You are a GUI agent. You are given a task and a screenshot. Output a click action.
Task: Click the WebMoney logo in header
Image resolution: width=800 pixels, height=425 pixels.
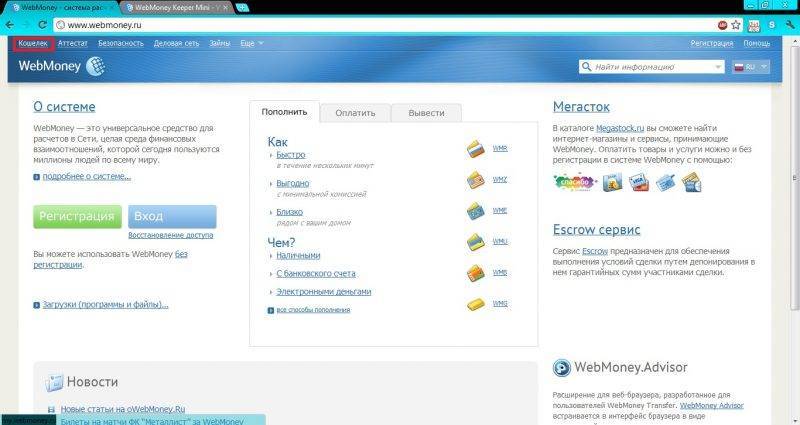pos(61,66)
